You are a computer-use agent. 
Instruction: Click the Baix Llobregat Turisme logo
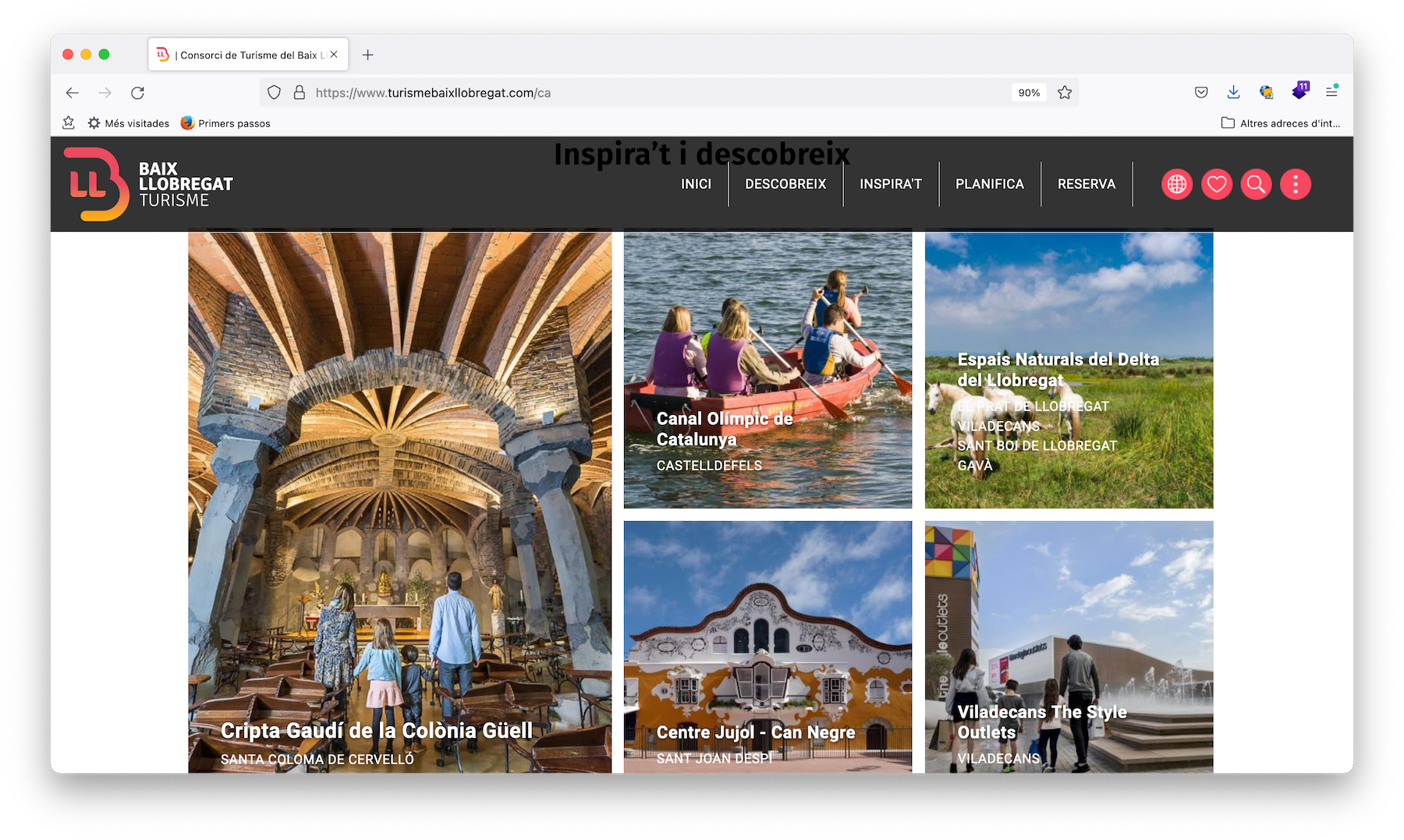click(x=148, y=184)
